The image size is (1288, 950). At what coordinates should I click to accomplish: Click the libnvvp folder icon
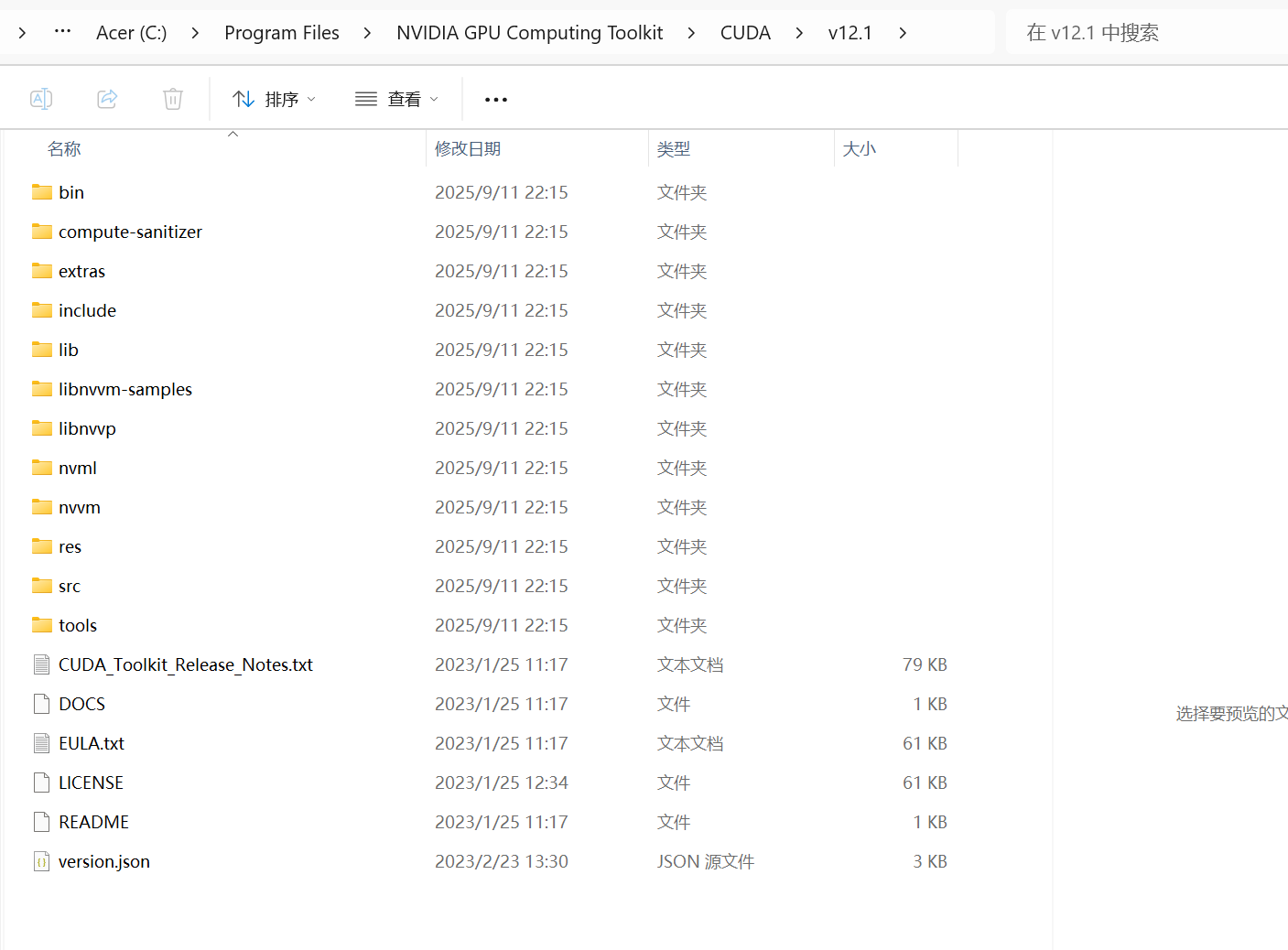(x=42, y=428)
